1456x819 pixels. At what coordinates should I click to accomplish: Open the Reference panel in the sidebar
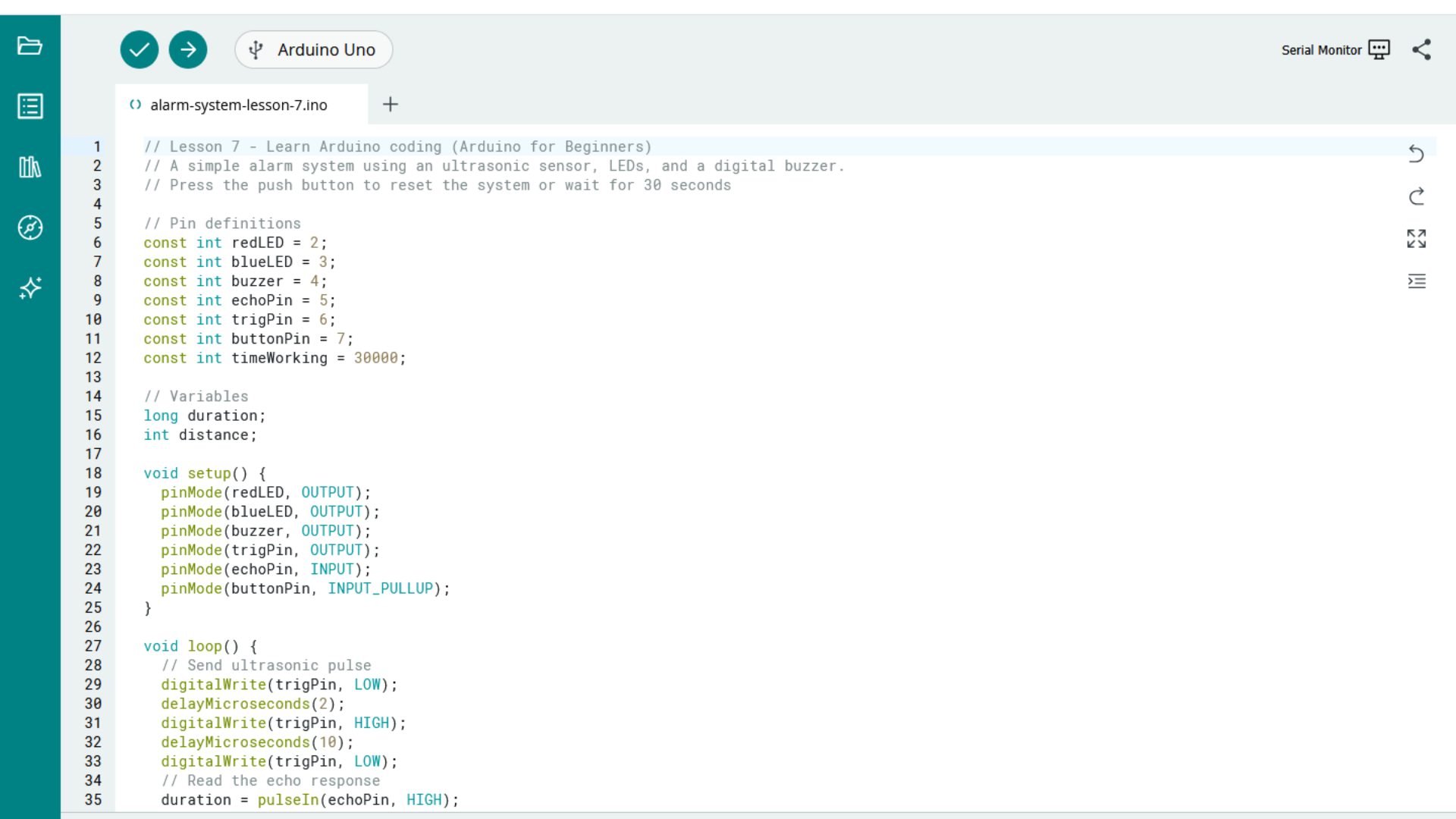[30, 227]
